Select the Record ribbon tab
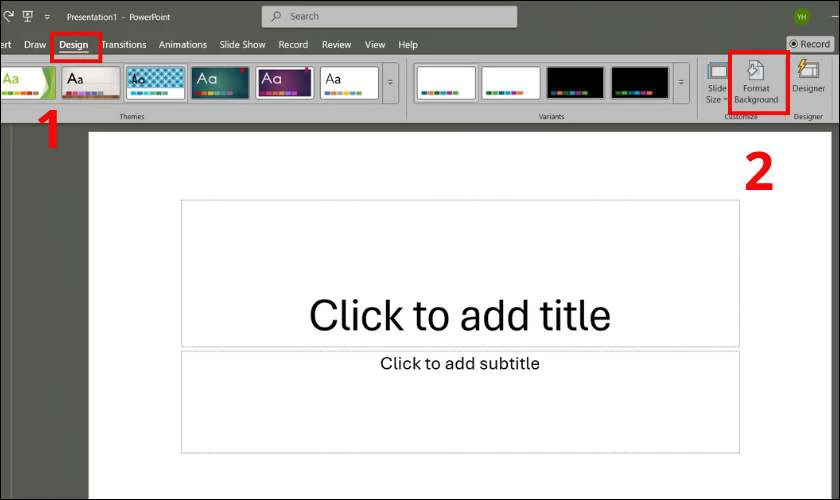This screenshot has height=500, width=840. (293, 45)
